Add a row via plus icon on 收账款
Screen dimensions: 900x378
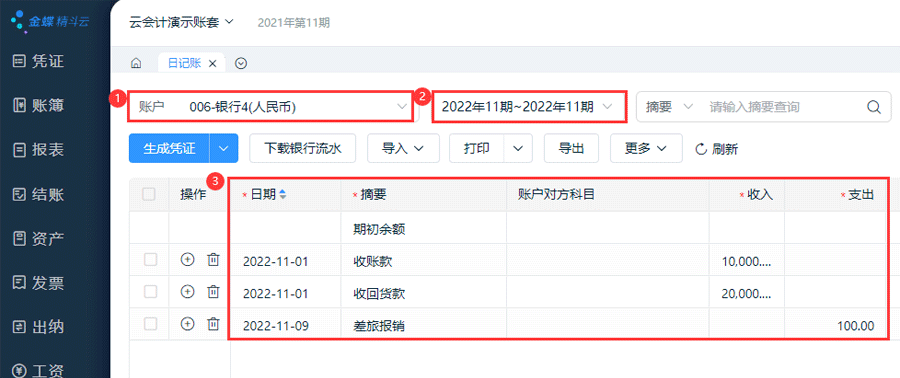[187, 259]
